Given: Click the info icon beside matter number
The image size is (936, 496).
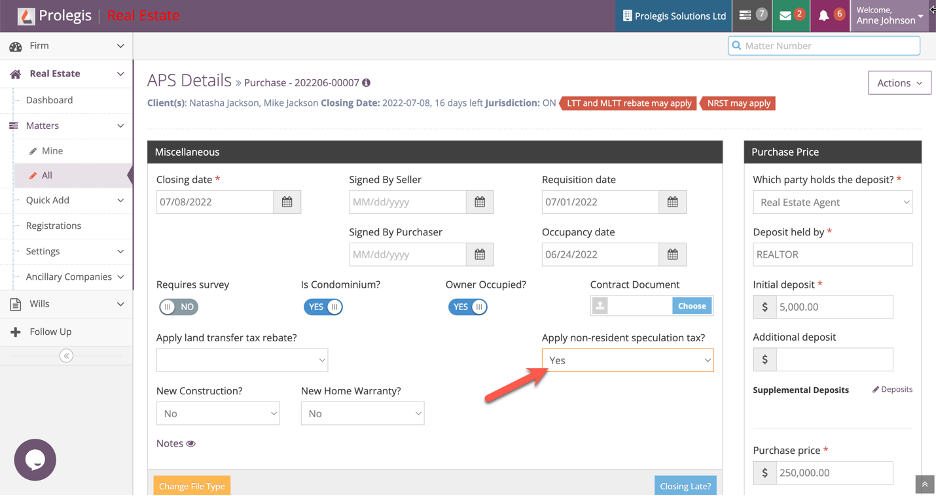Looking at the screenshot, I should tap(366, 83).
